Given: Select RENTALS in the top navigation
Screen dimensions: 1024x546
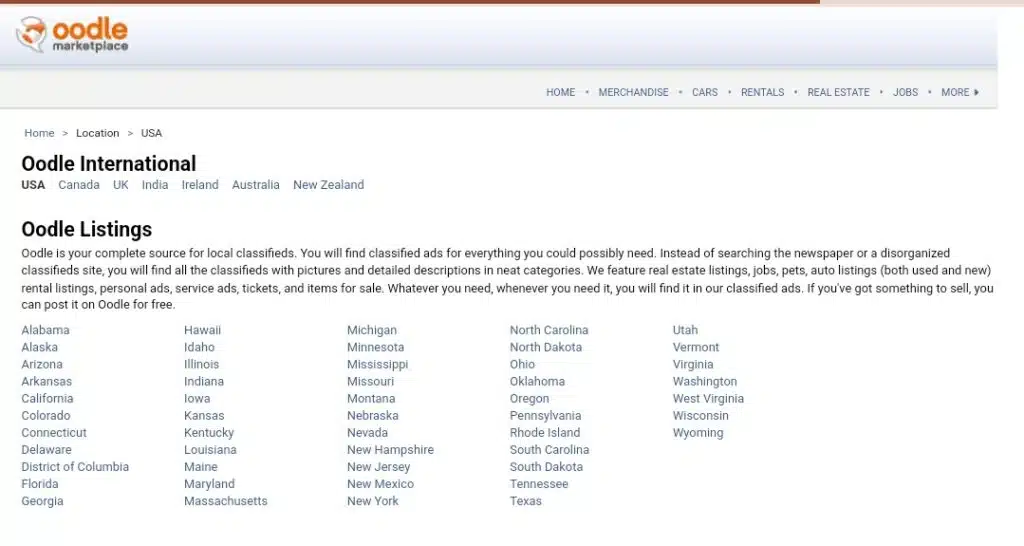Looking at the screenshot, I should 762,92.
